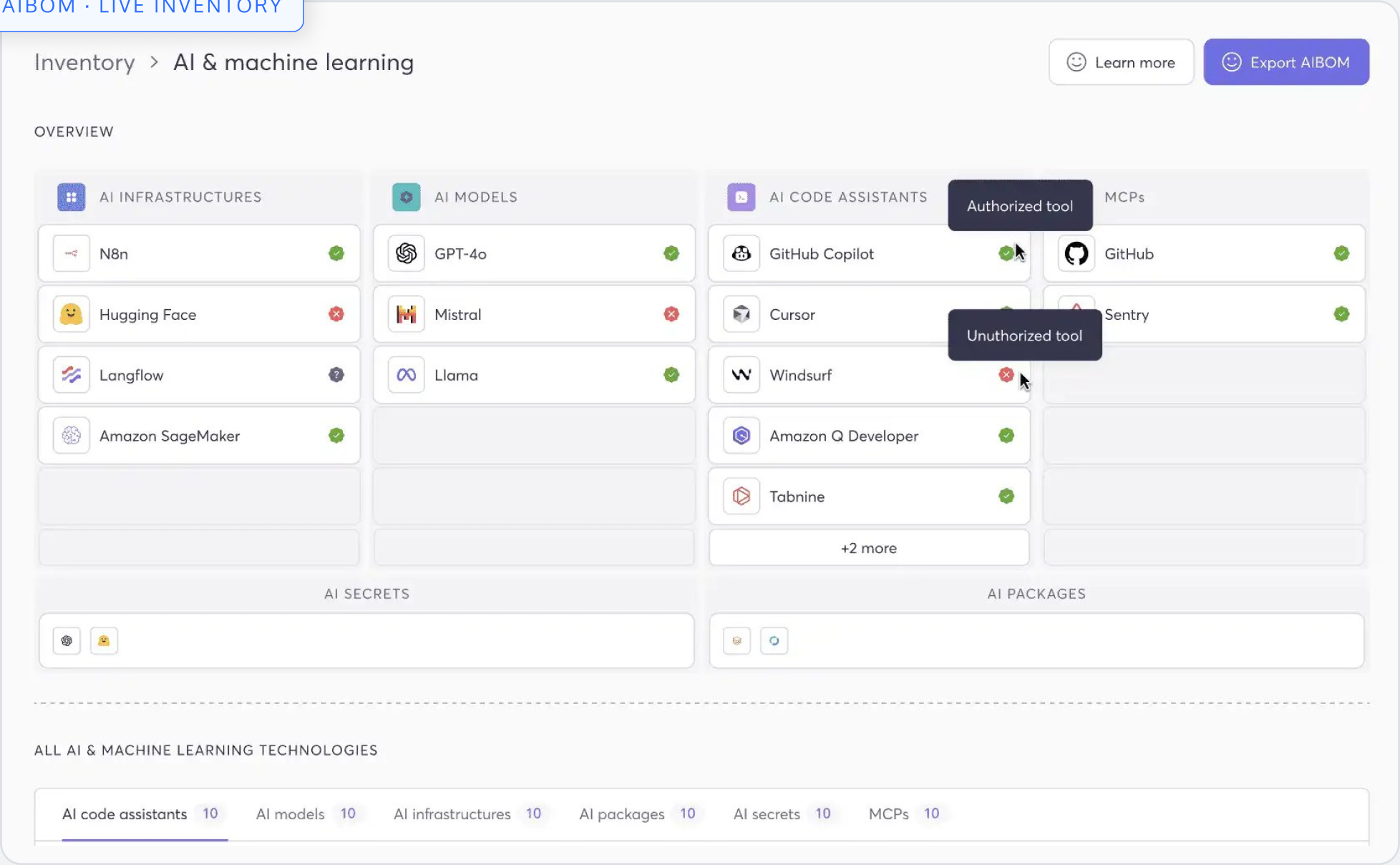Open the AI Infrastructures column header

[x=180, y=197]
